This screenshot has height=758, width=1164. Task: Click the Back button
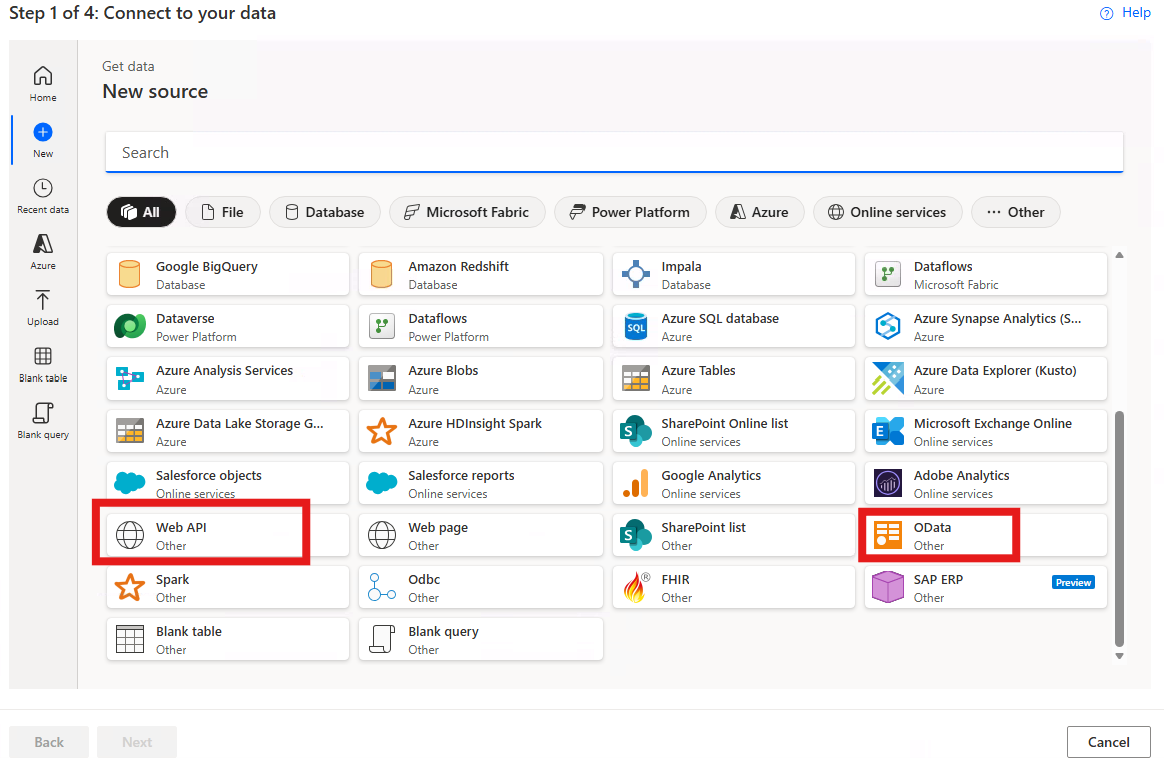(x=49, y=742)
